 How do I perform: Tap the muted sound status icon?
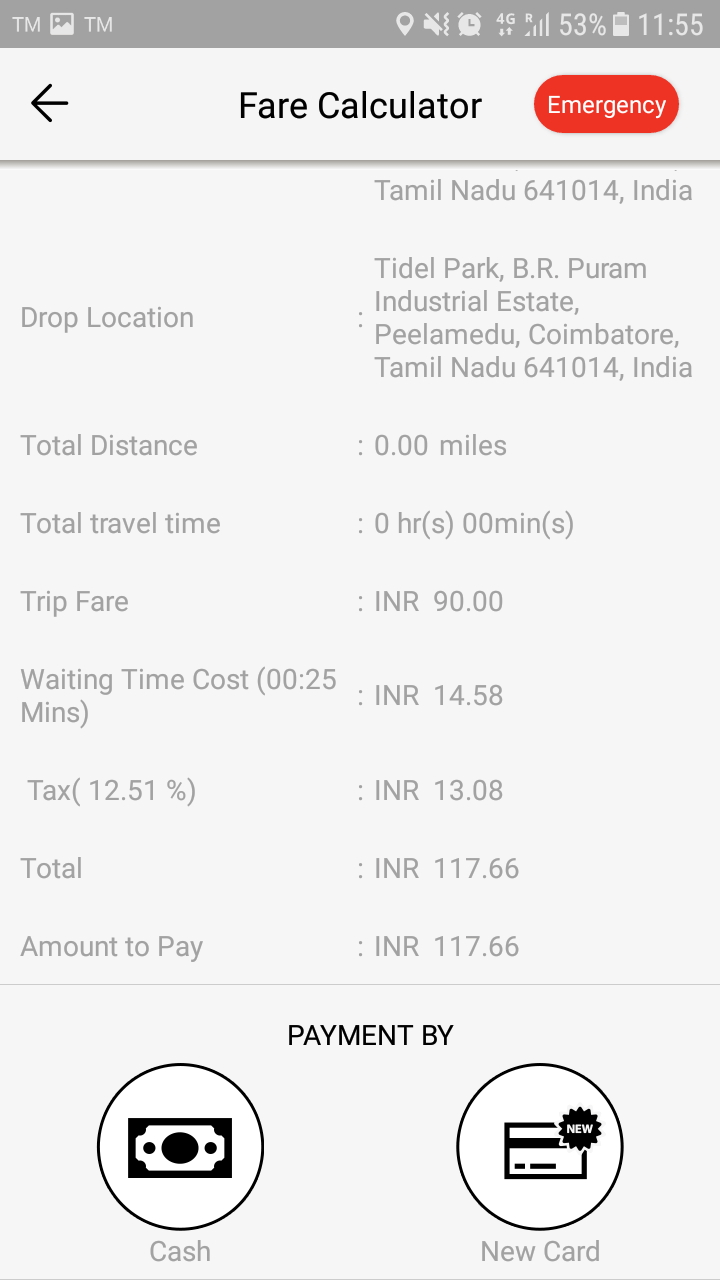point(436,24)
